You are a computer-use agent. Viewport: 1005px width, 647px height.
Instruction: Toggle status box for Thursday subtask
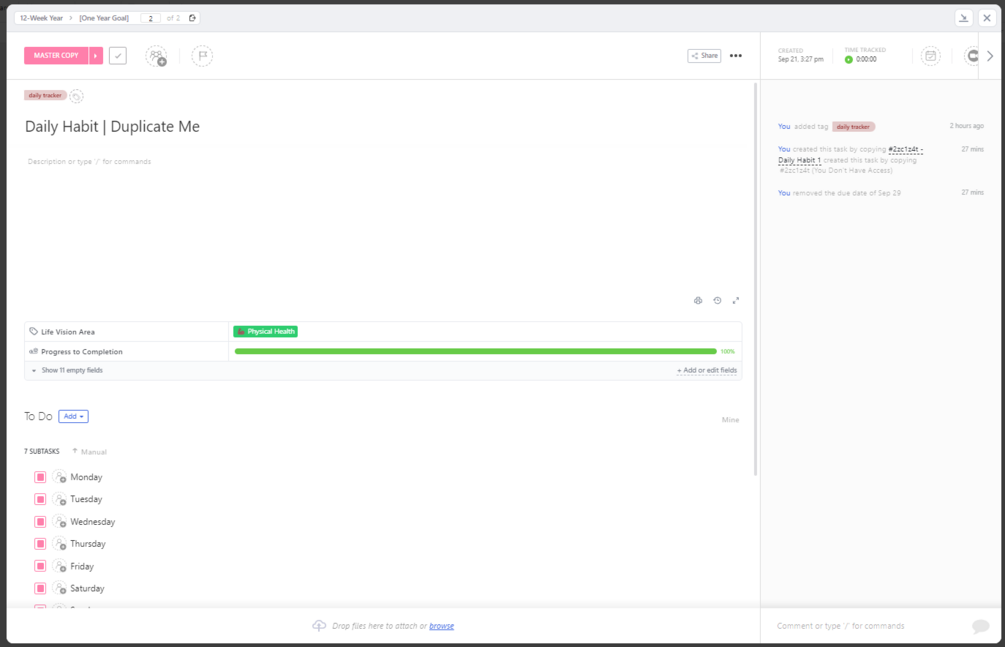point(40,544)
